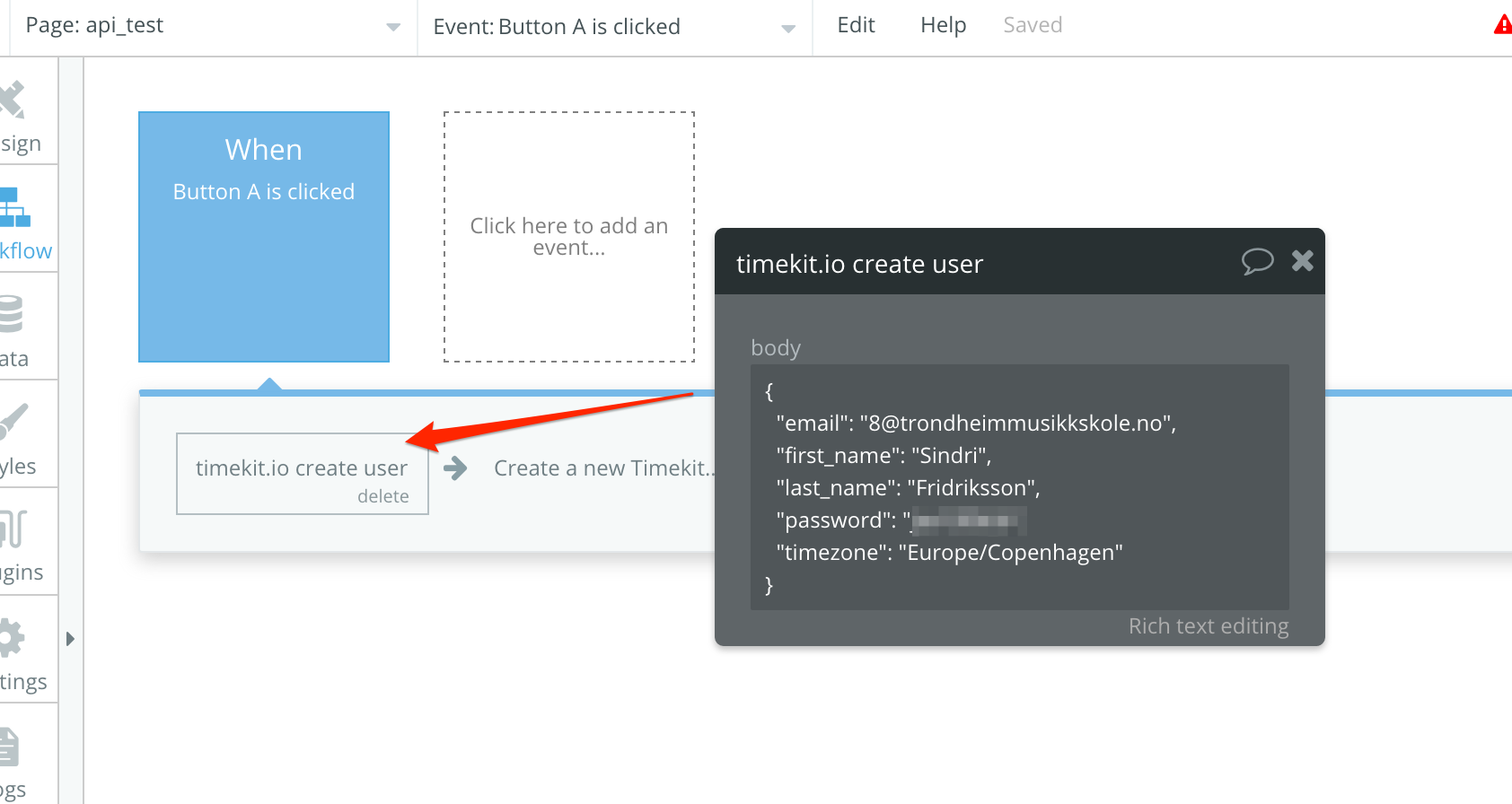Open the Logs document icon

point(9,747)
